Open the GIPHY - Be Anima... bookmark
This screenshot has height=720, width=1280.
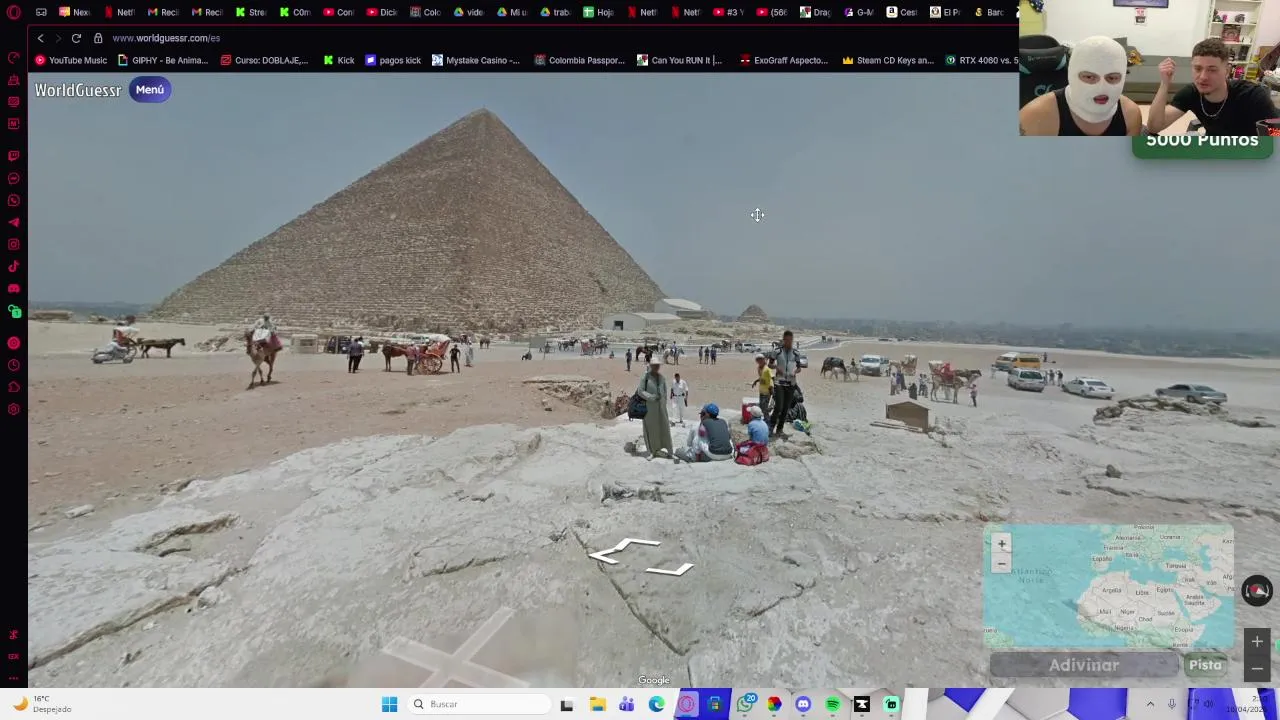click(163, 60)
